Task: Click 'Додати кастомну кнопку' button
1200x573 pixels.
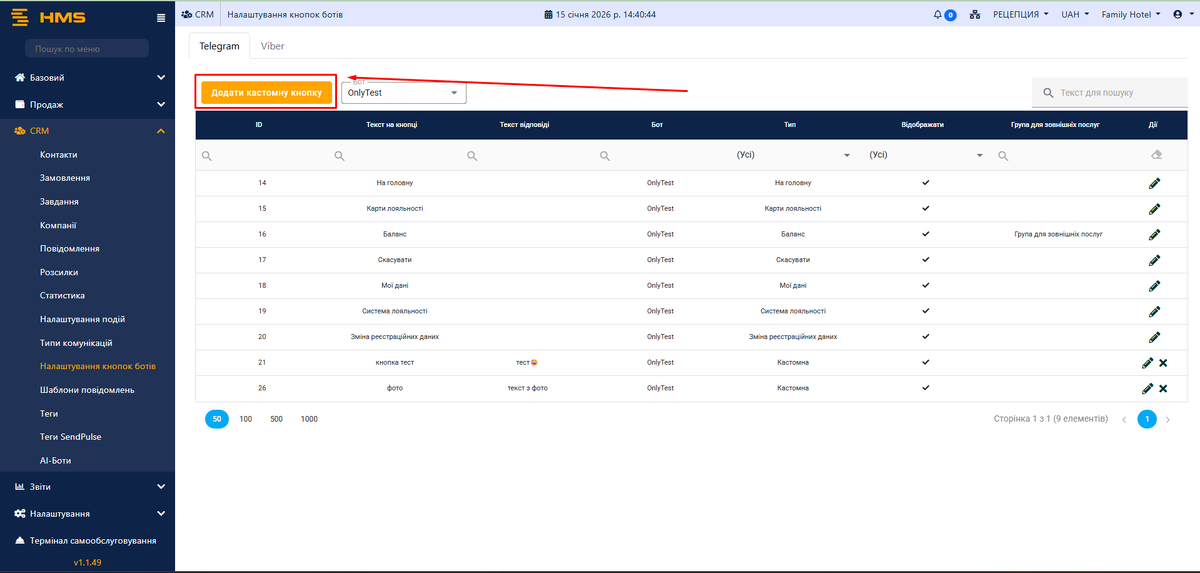Action: (266, 92)
